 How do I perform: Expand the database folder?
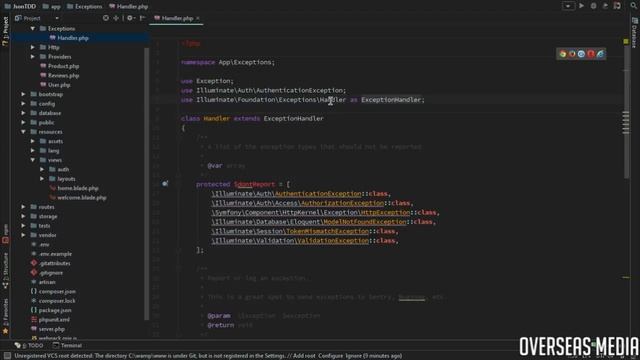click(23, 113)
